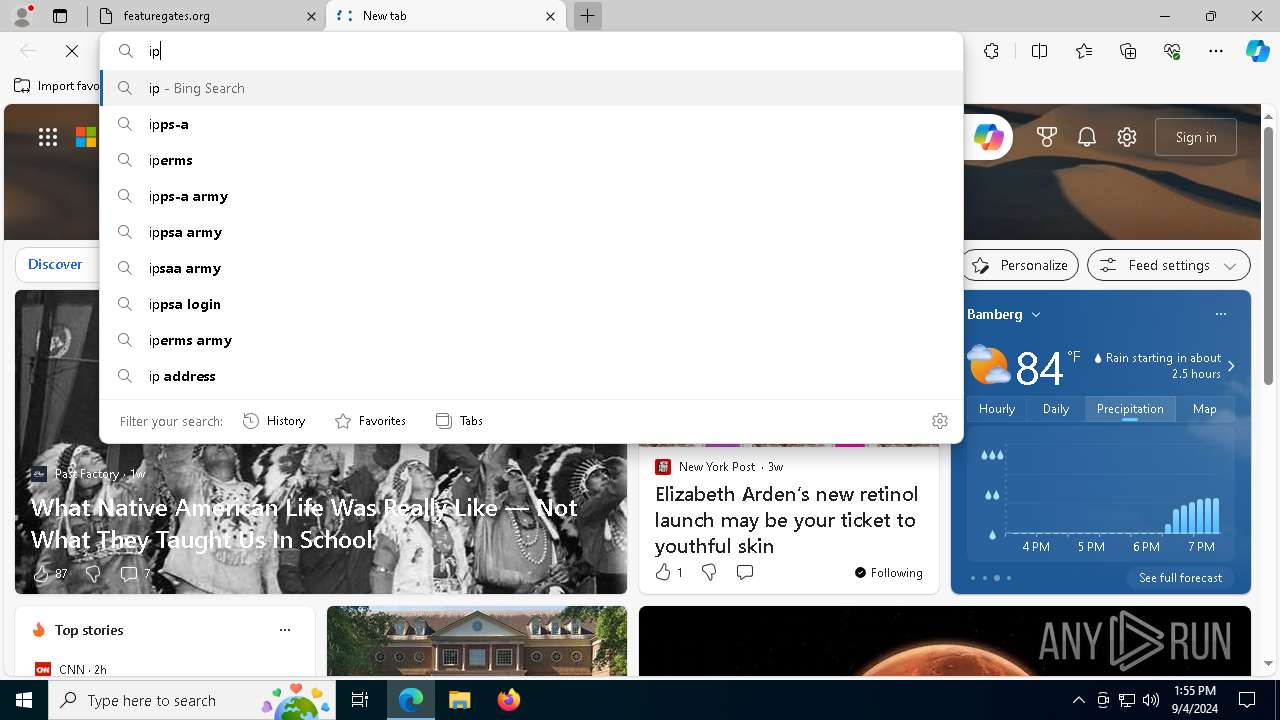Open Task View on the taskbar
The height and width of the screenshot is (720, 1280).
[360, 701]
